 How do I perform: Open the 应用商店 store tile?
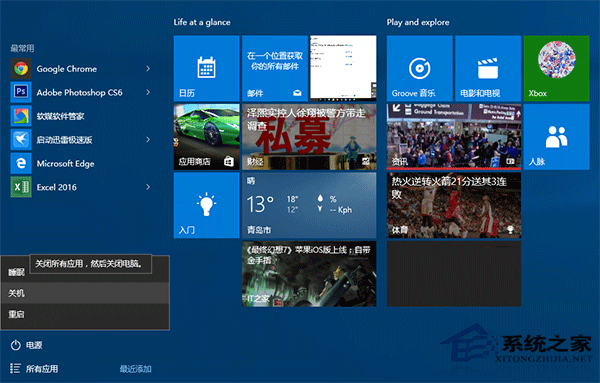point(207,137)
